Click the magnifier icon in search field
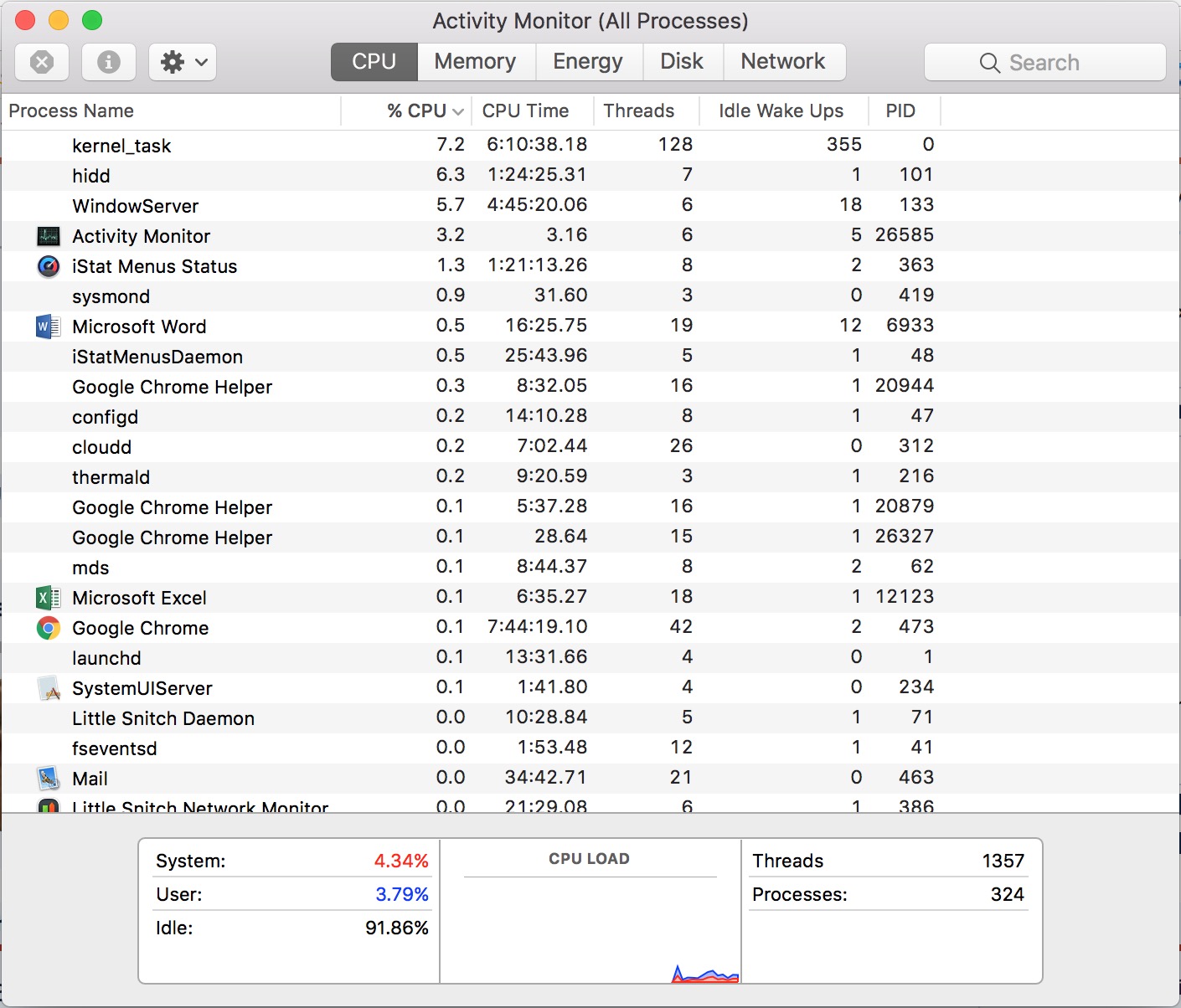The image size is (1181, 1008). click(x=989, y=63)
